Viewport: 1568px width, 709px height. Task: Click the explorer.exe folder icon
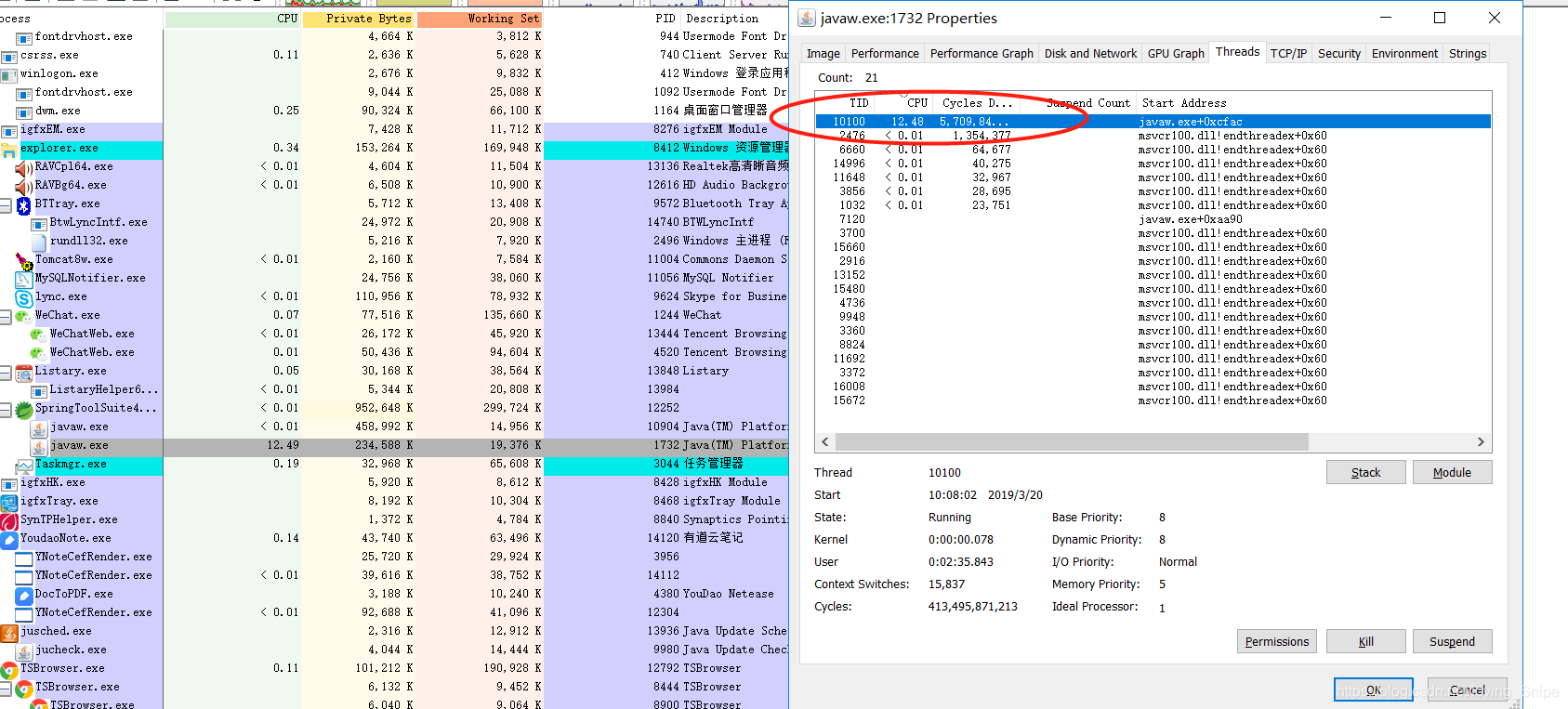click(9, 149)
